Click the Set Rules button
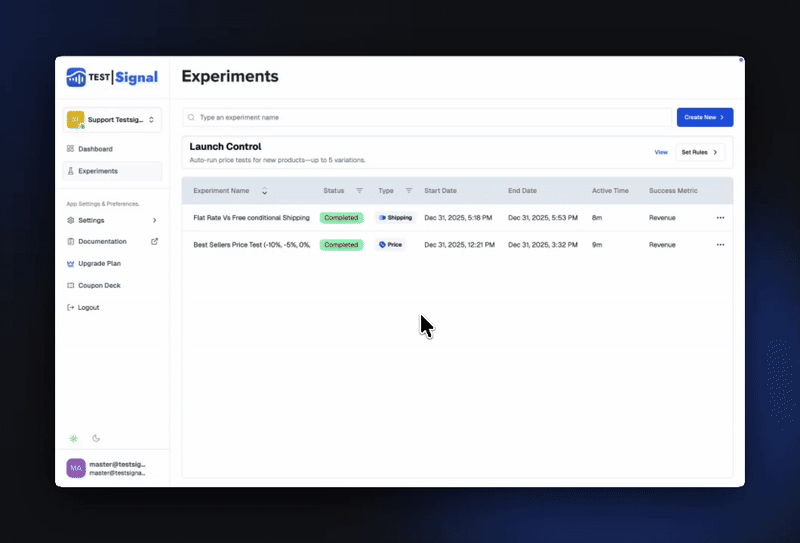 [x=700, y=153]
